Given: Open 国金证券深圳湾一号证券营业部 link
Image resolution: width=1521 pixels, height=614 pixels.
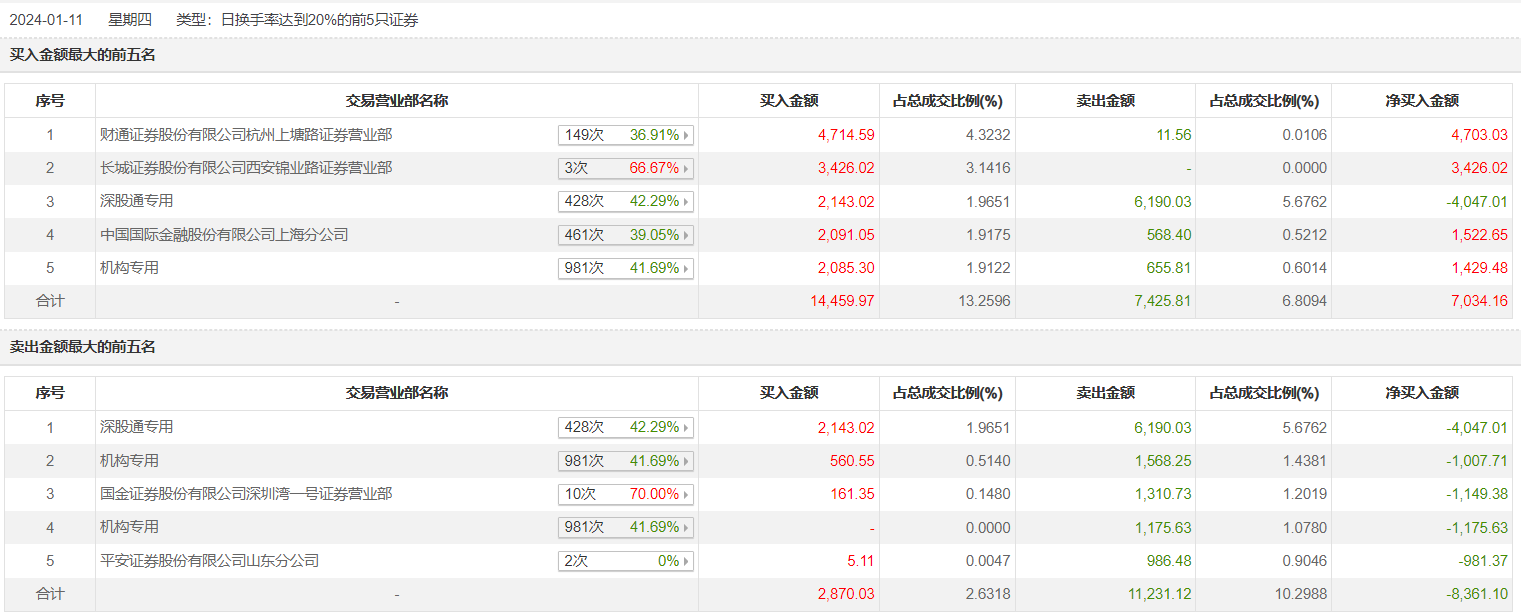Looking at the screenshot, I should (x=246, y=494).
